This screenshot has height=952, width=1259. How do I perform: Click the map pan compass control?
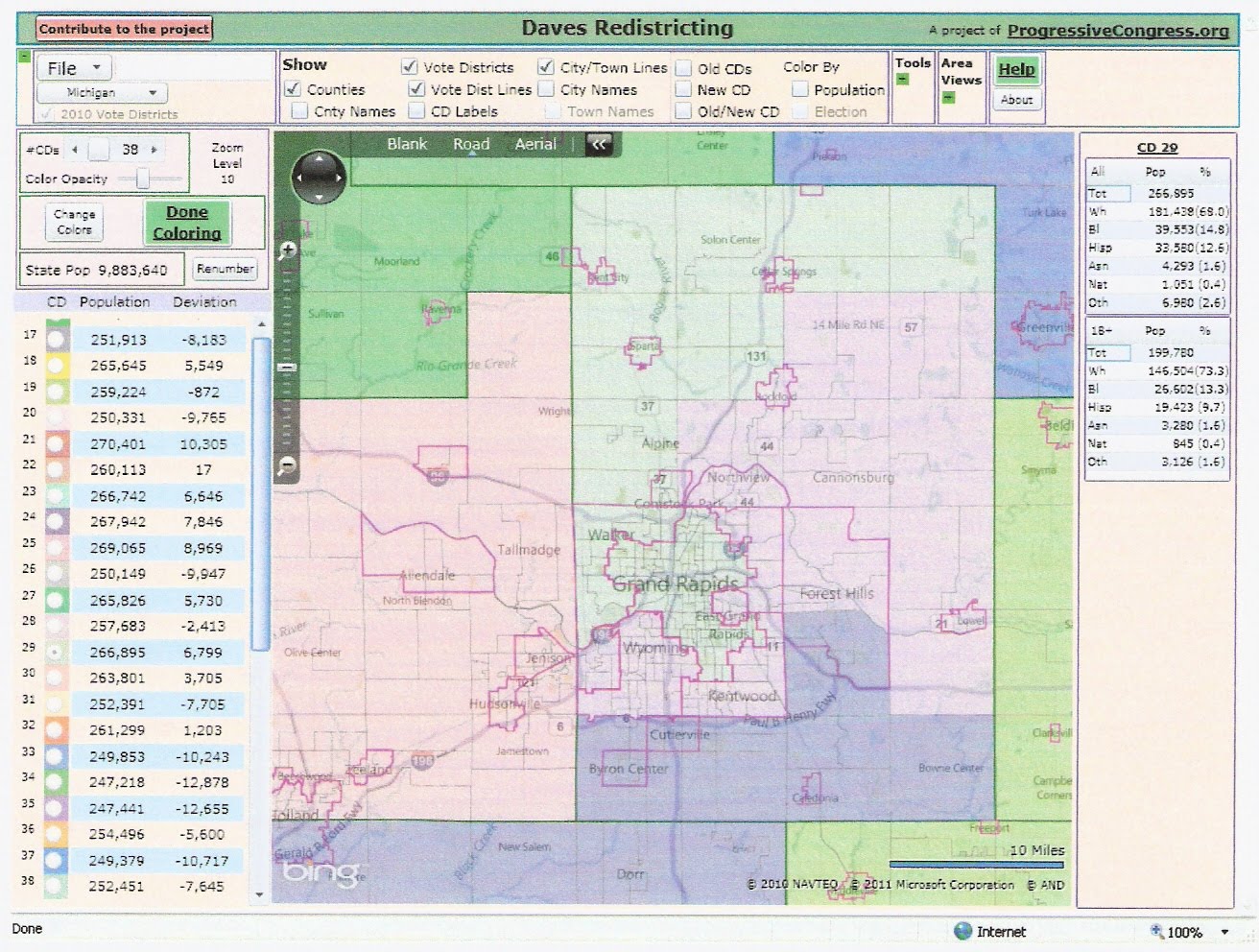[319, 178]
